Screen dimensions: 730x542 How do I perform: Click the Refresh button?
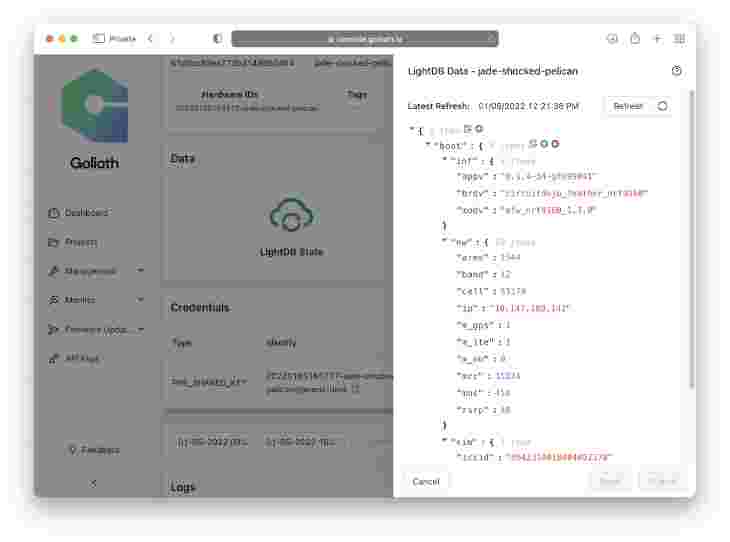pos(639,106)
